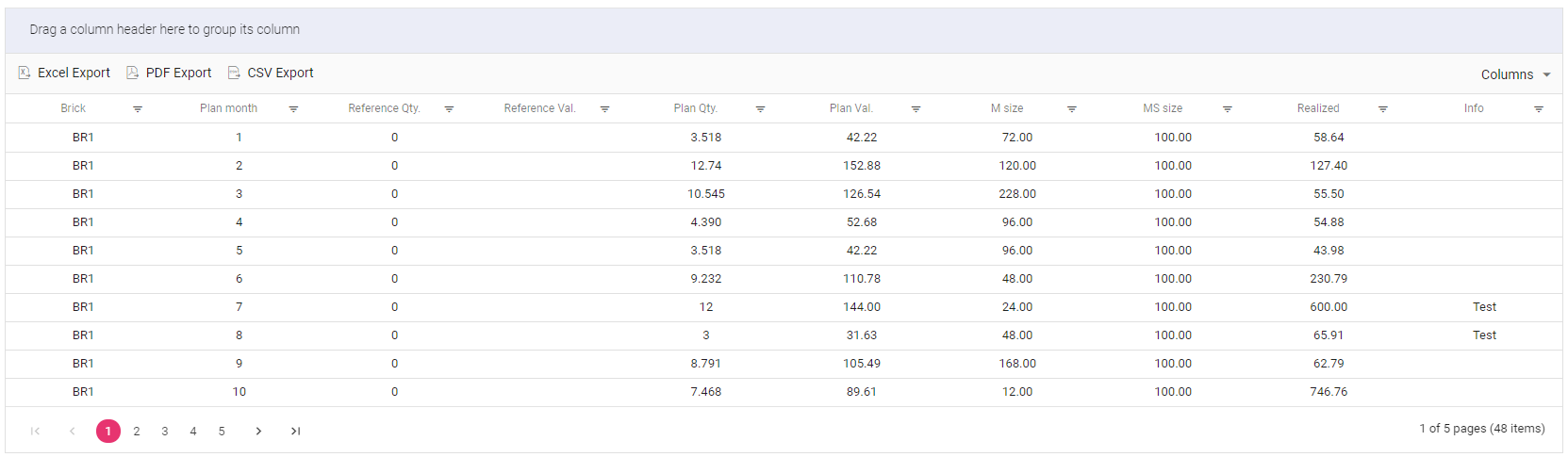Sort by the Realized column header

pyautogui.click(x=1317, y=108)
